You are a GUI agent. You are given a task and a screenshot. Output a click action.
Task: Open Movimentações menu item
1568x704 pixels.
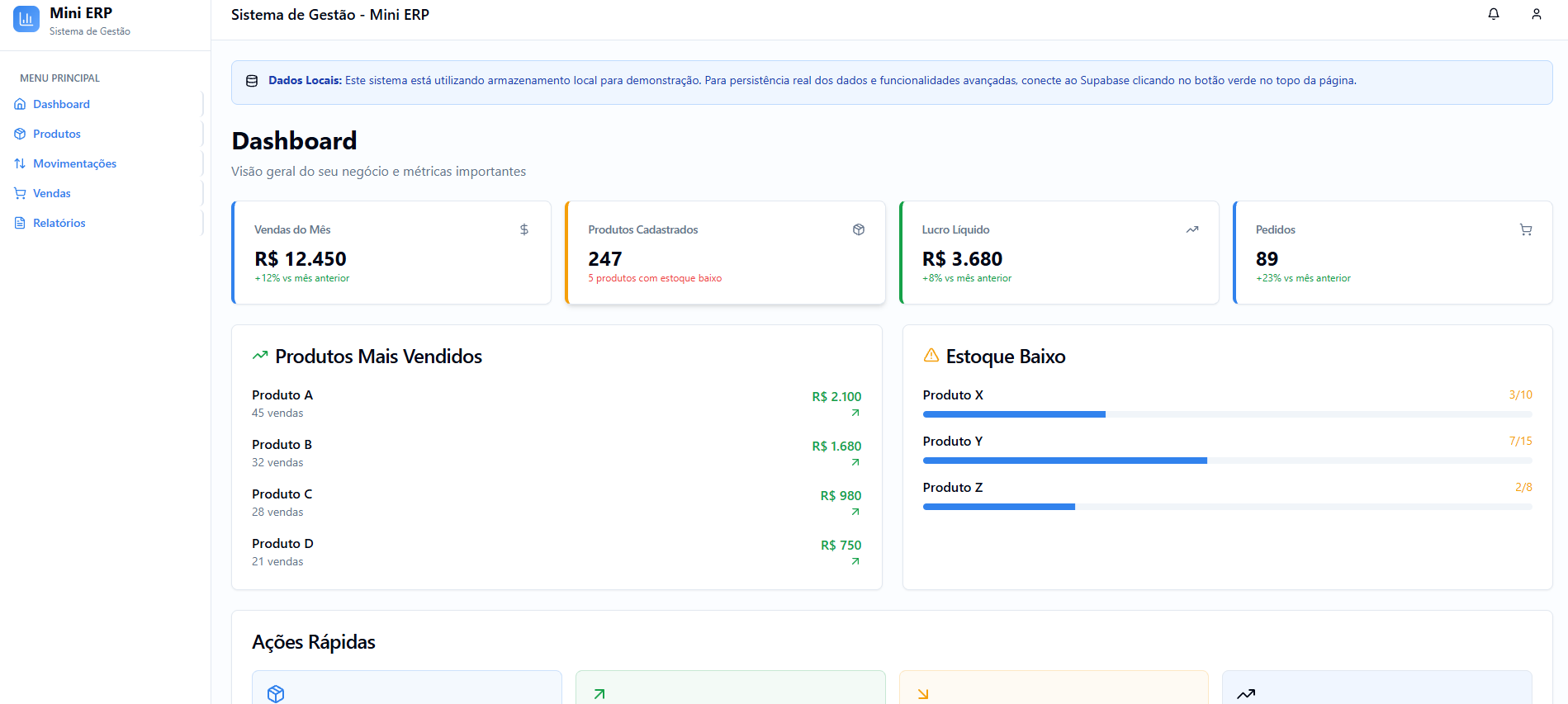click(x=104, y=163)
